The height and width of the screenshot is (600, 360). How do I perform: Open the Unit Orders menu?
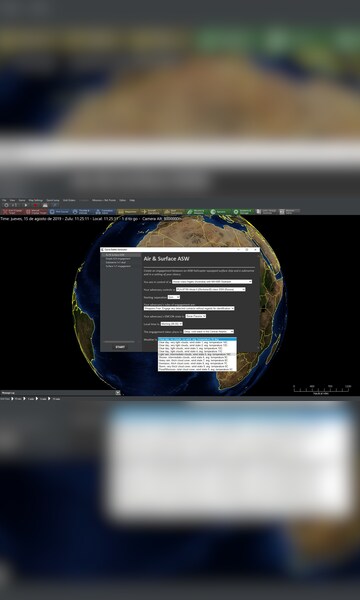tap(68, 200)
